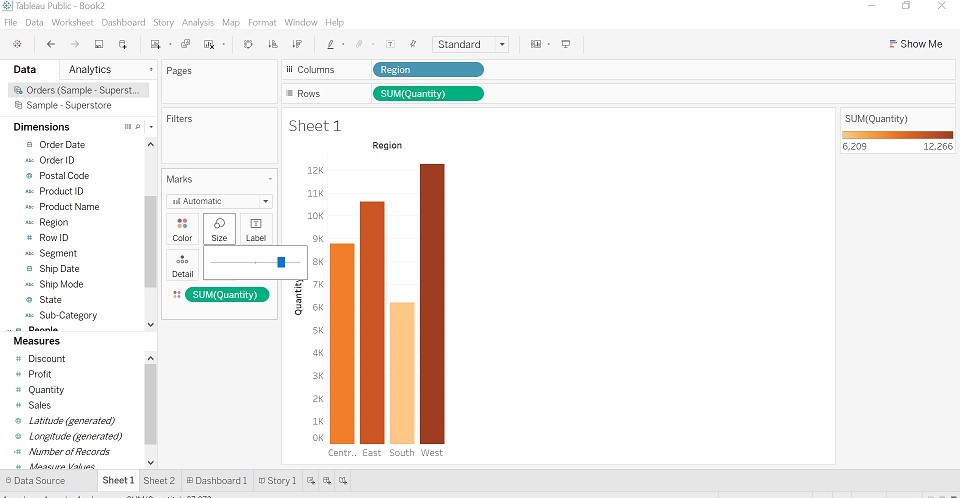
Task: Open the Format menu
Action: click(x=262, y=22)
